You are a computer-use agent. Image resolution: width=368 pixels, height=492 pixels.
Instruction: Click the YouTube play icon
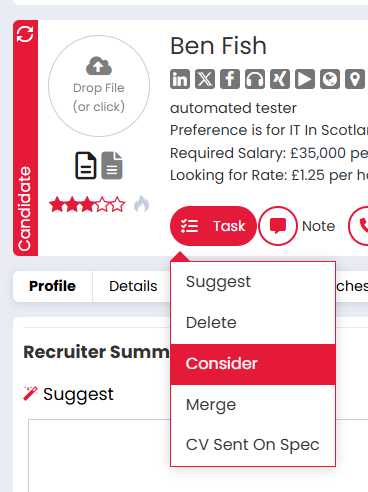click(305, 79)
